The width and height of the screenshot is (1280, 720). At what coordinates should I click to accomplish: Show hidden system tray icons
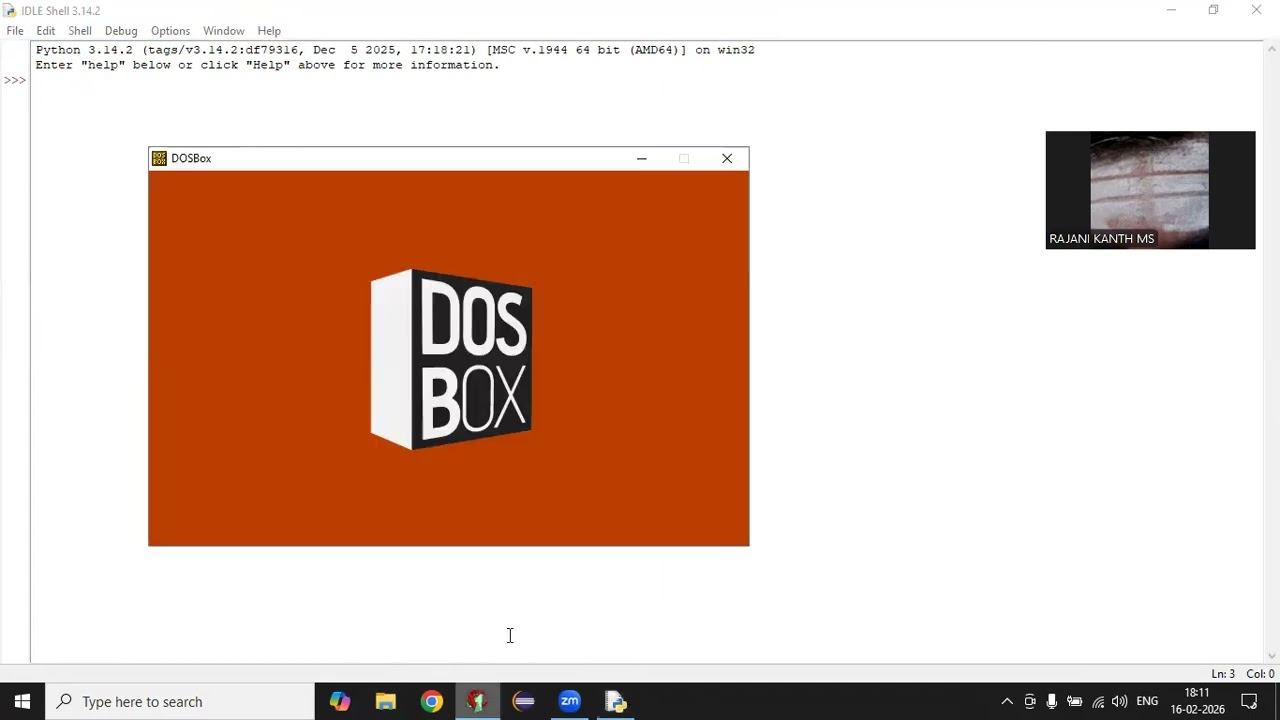pyautogui.click(x=1007, y=701)
